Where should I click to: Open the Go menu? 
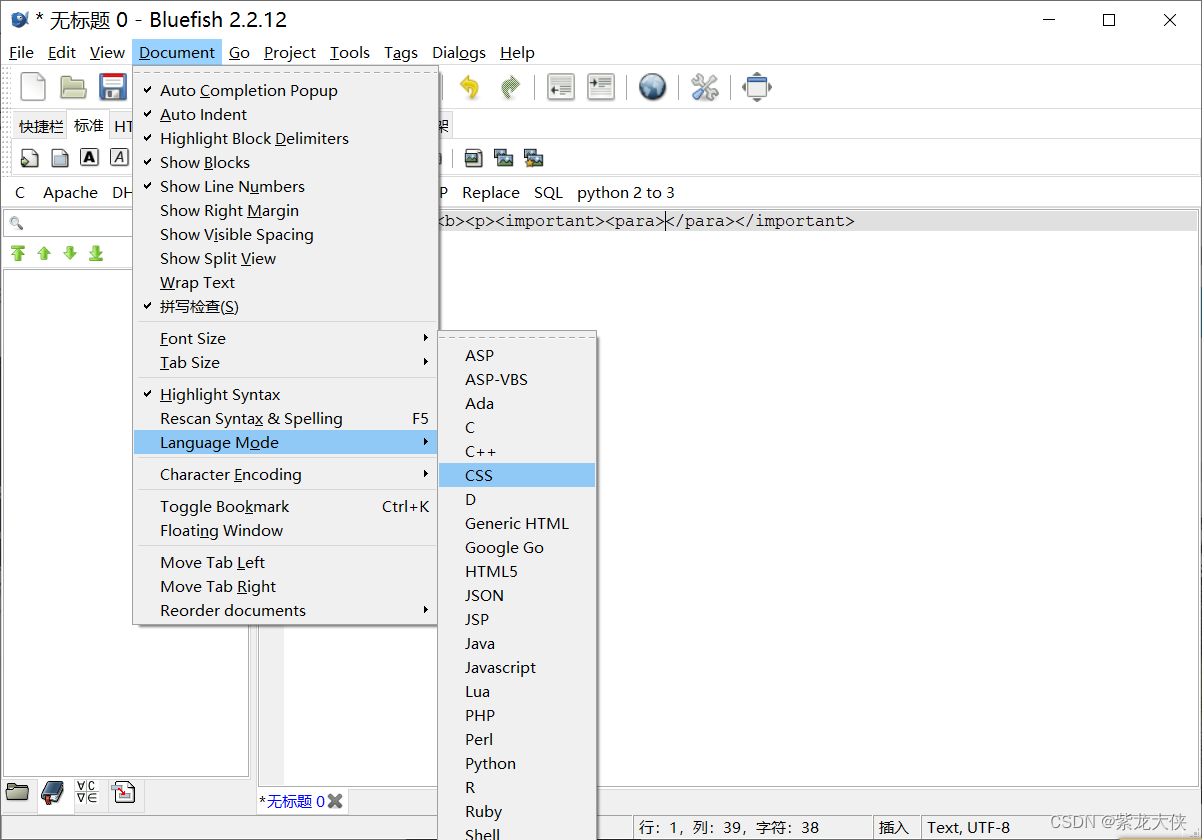(x=239, y=52)
